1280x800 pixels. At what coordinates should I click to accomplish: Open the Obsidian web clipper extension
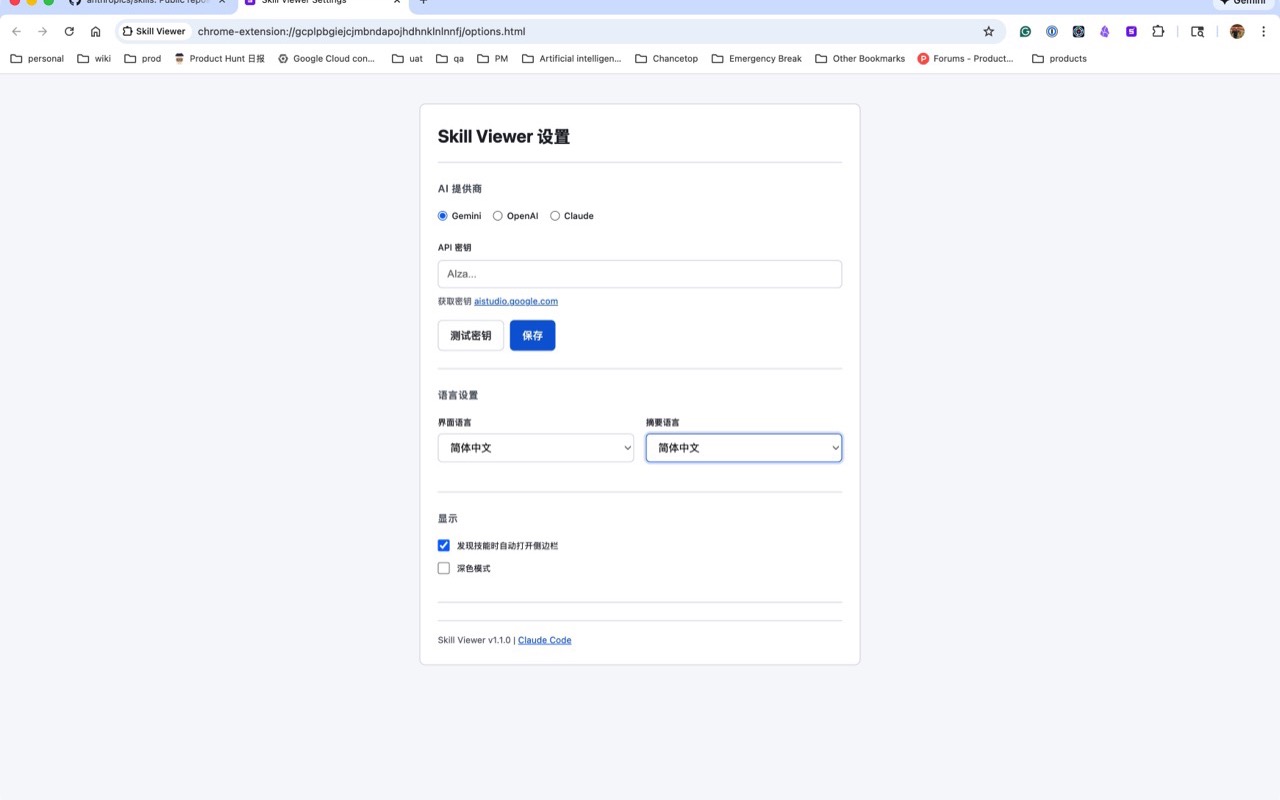tap(1104, 31)
